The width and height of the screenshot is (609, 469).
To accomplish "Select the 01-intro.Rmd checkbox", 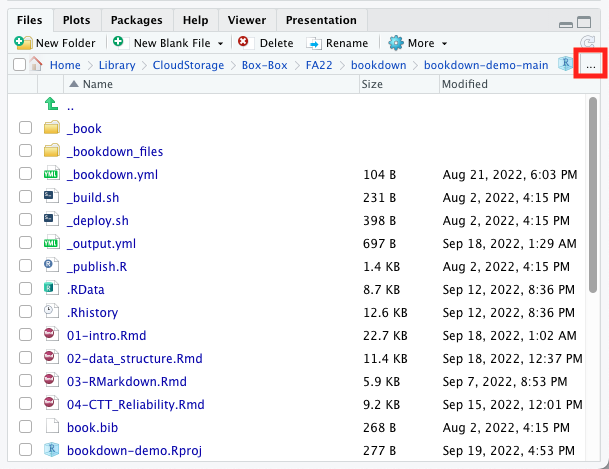I will (25, 336).
